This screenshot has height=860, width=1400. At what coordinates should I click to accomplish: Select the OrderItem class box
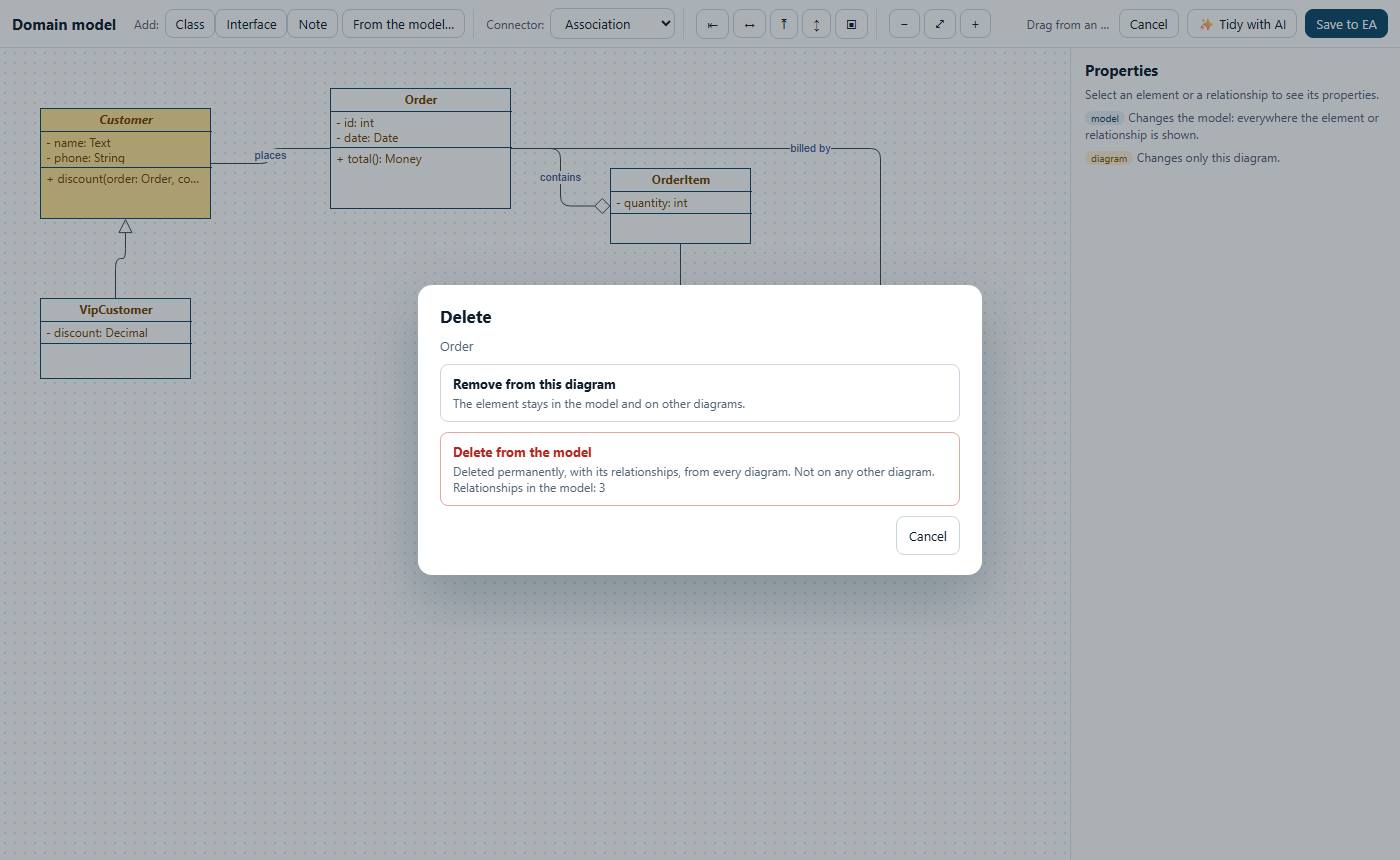[680, 206]
